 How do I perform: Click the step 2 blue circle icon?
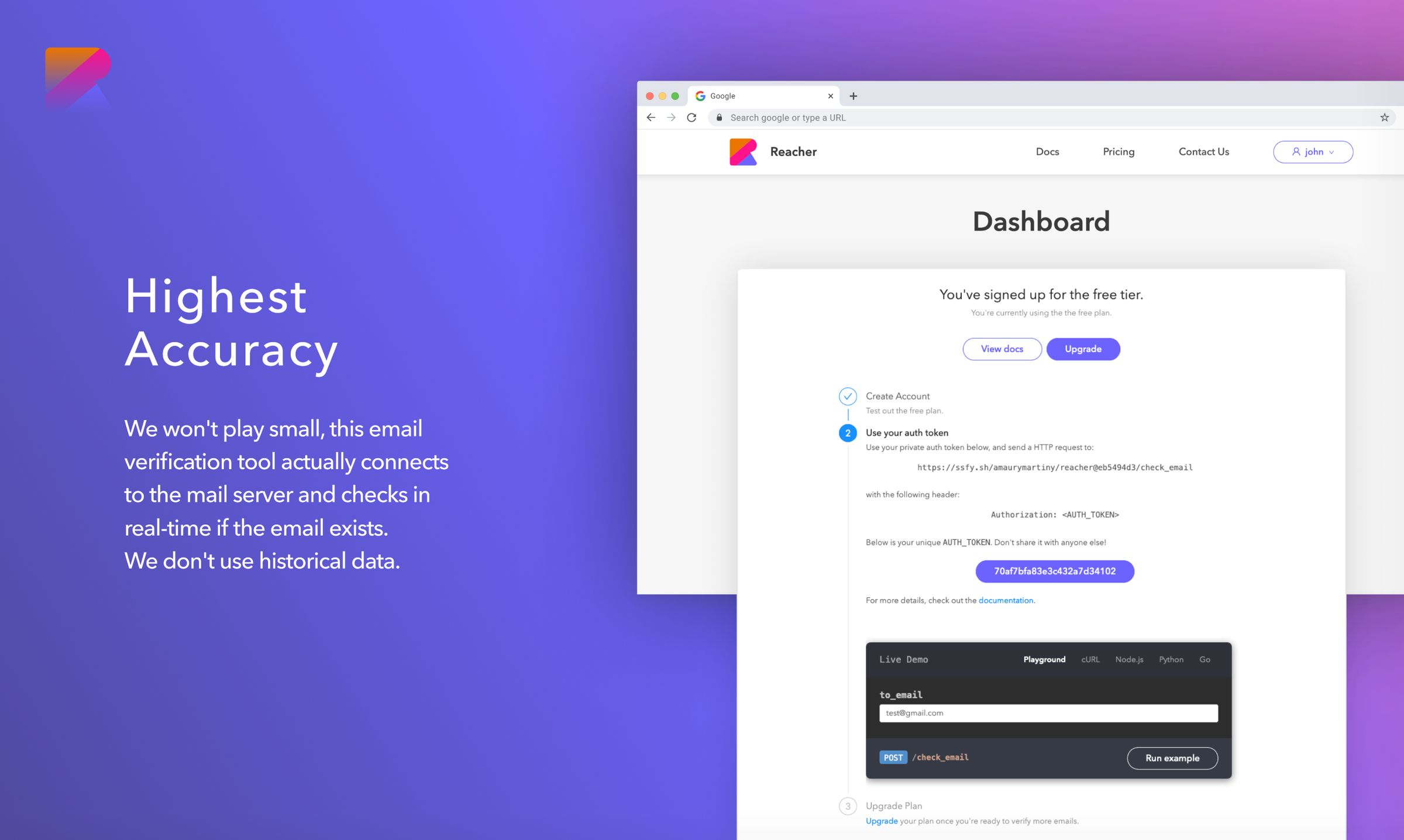tap(848, 431)
